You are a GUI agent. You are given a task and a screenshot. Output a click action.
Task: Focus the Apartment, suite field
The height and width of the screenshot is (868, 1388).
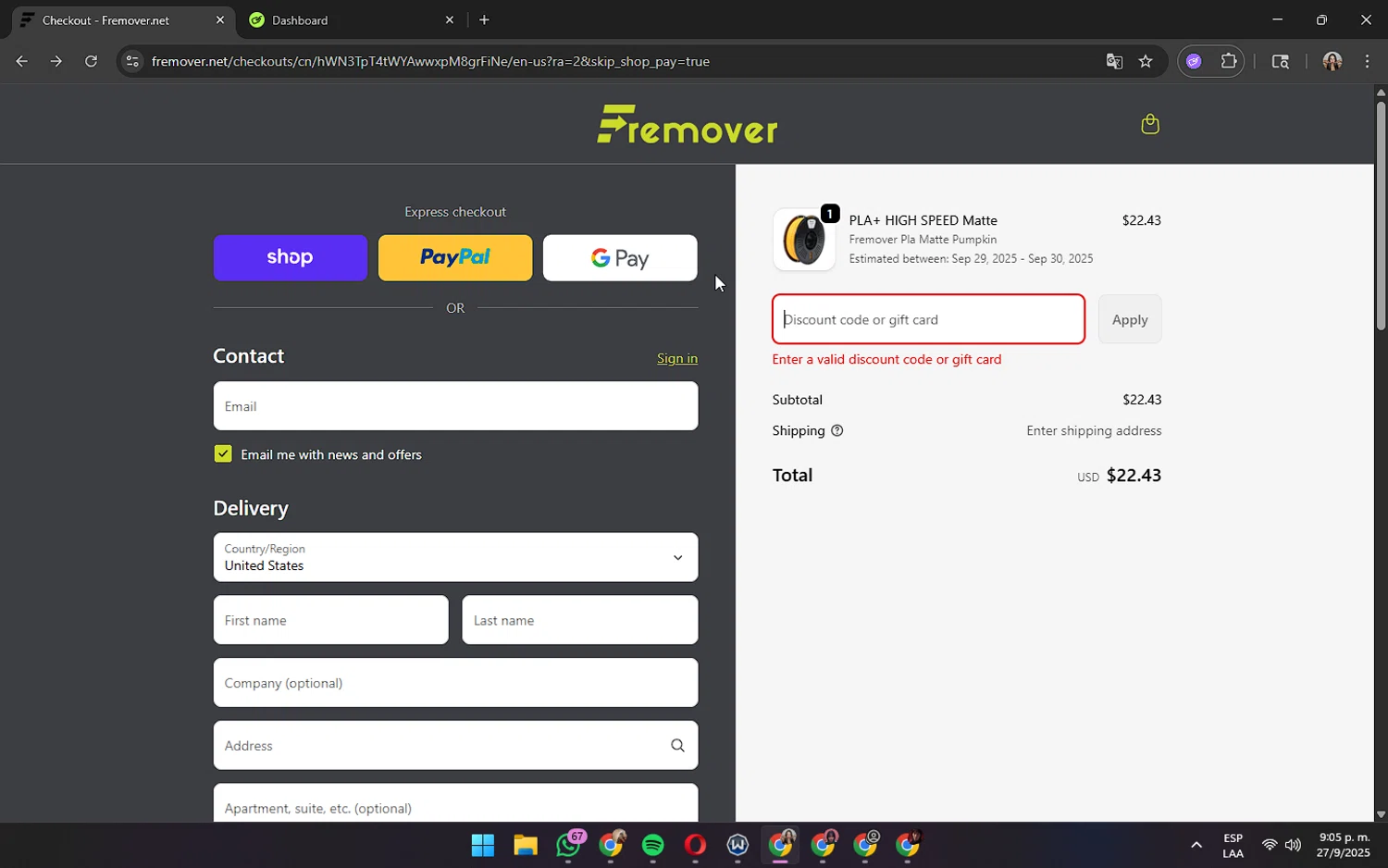point(455,803)
